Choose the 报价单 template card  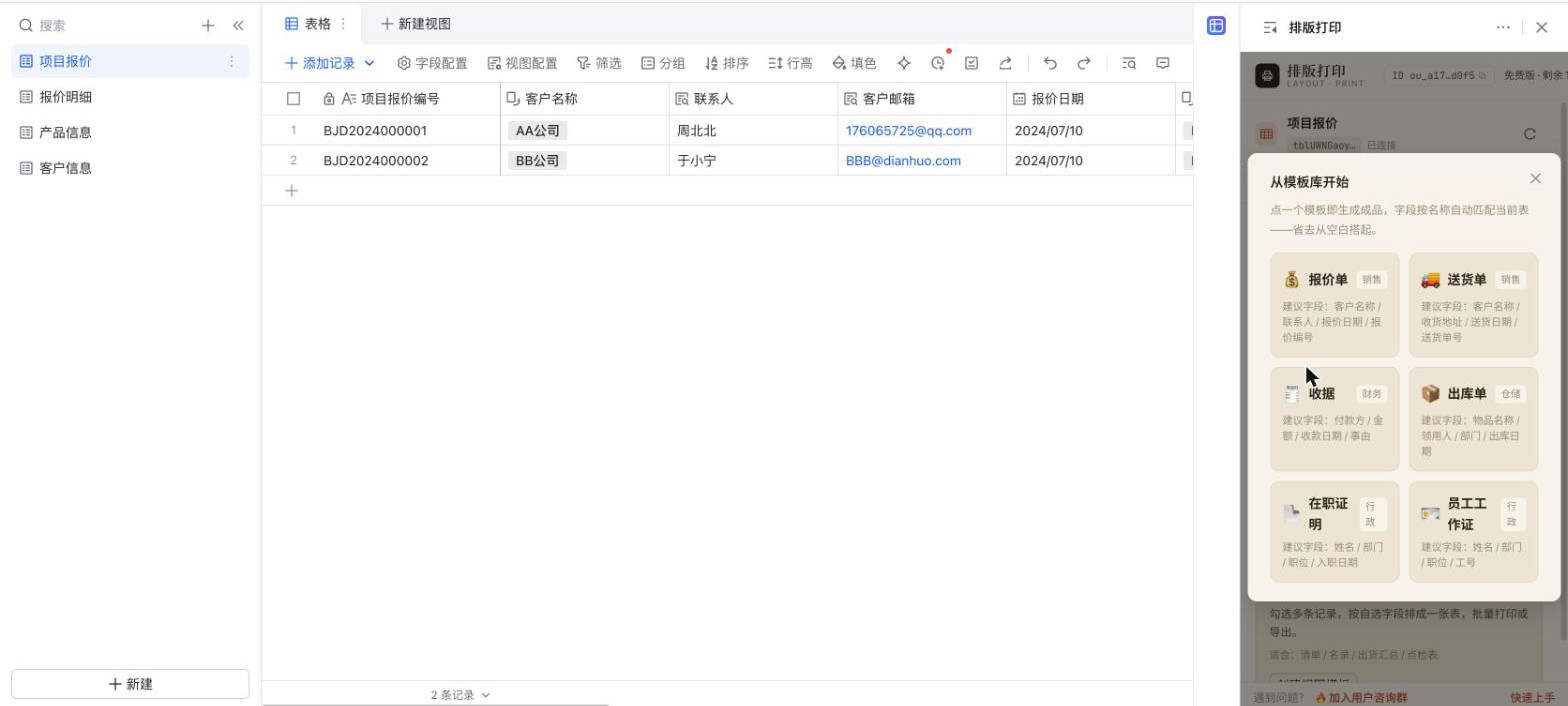1335,305
